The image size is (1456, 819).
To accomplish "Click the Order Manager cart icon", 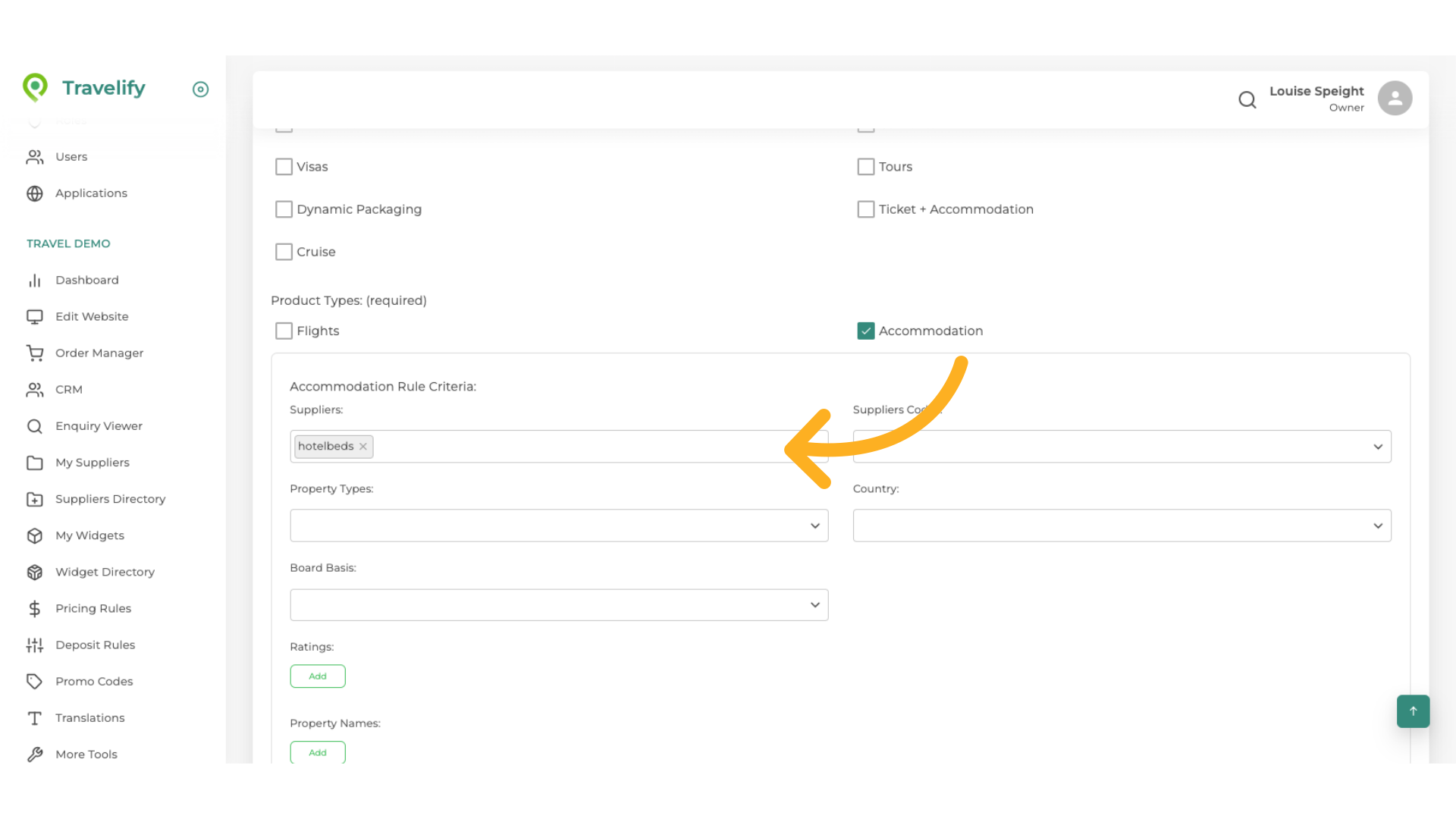I will coord(35,353).
